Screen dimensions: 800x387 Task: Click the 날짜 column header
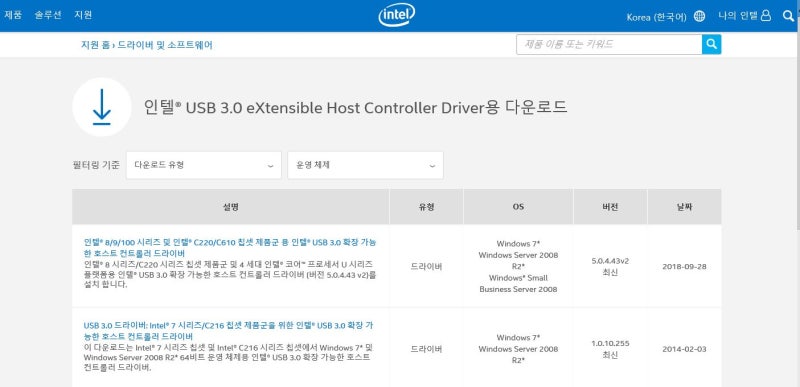pyautogui.click(x=684, y=207)
